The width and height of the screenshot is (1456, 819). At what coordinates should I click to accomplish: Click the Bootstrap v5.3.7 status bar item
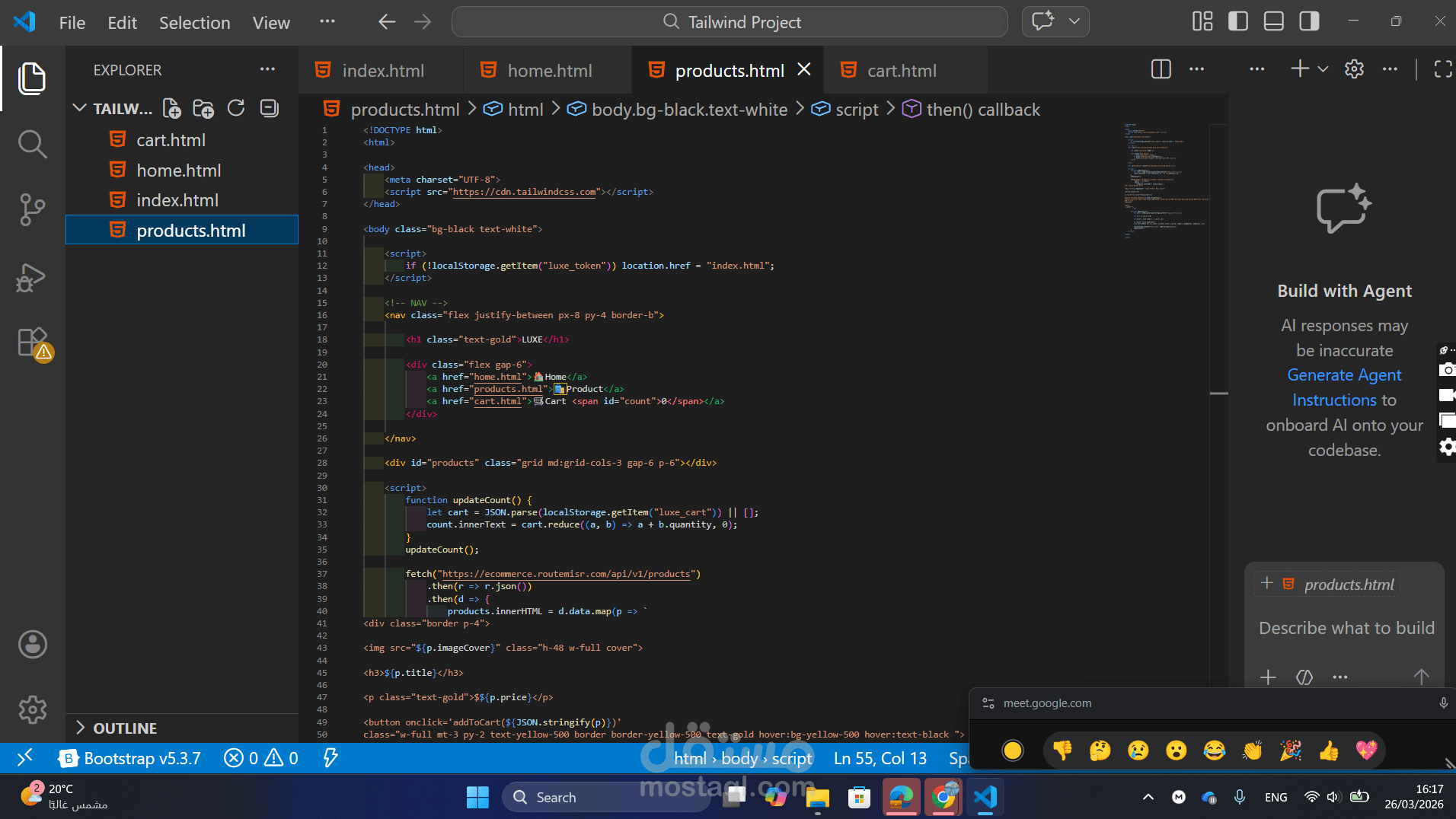[x=130, y=758]
